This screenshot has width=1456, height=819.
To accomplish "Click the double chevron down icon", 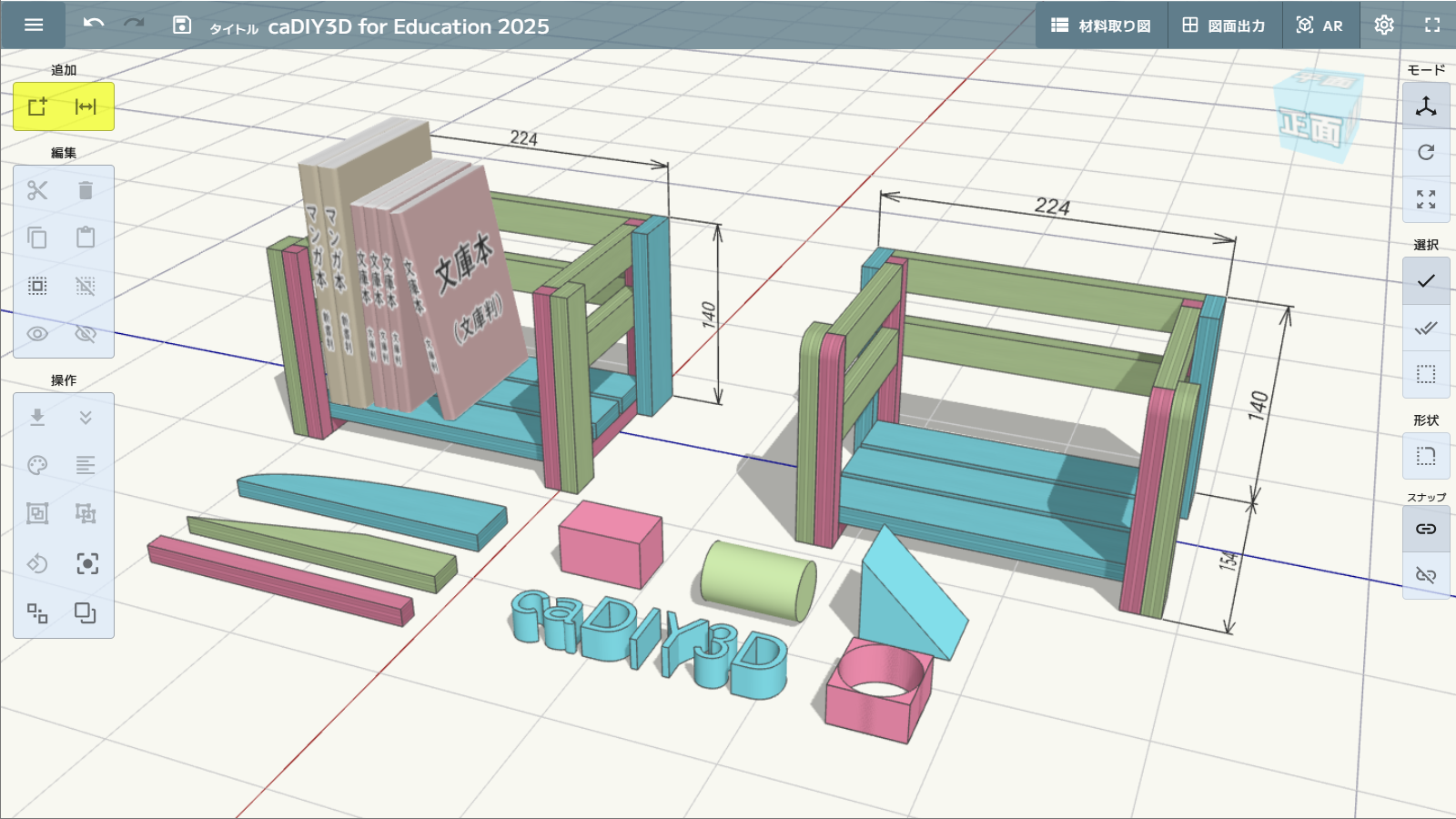I will tap(86, 417).
